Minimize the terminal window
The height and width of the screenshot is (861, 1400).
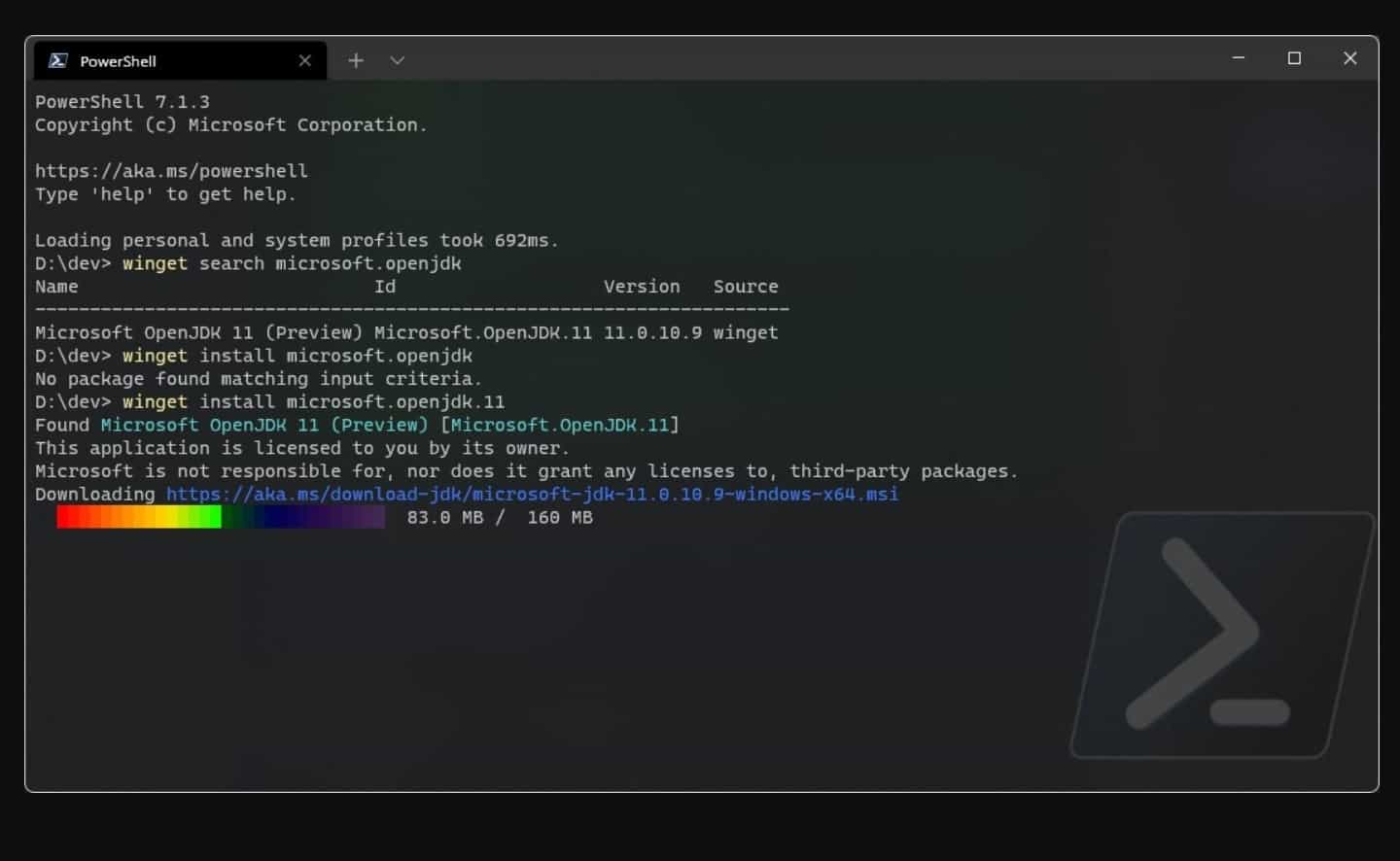(x=1239, y=58)
